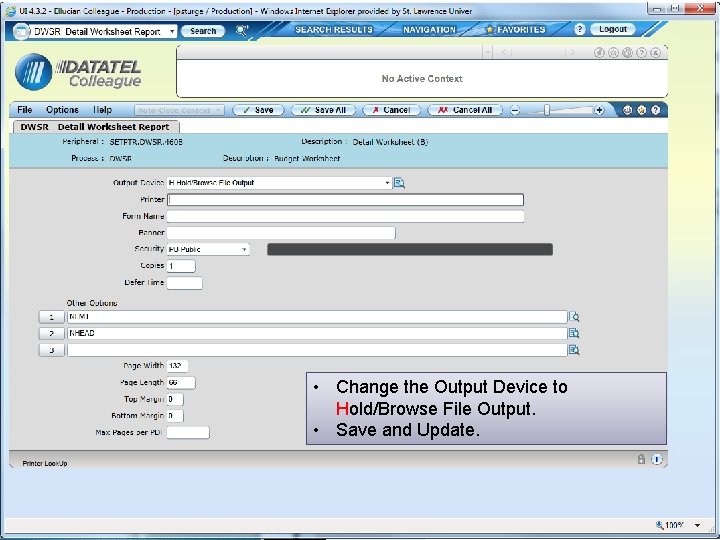This screenshot has width=720, height=540.
Task: Click the IE zoom magnifier at 100%
Action: [660, 525]
